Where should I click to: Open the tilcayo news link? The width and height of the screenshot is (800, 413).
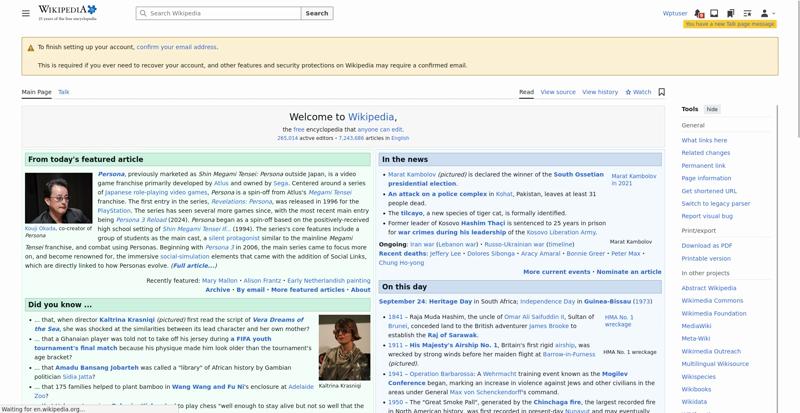(x=412, y=213)
